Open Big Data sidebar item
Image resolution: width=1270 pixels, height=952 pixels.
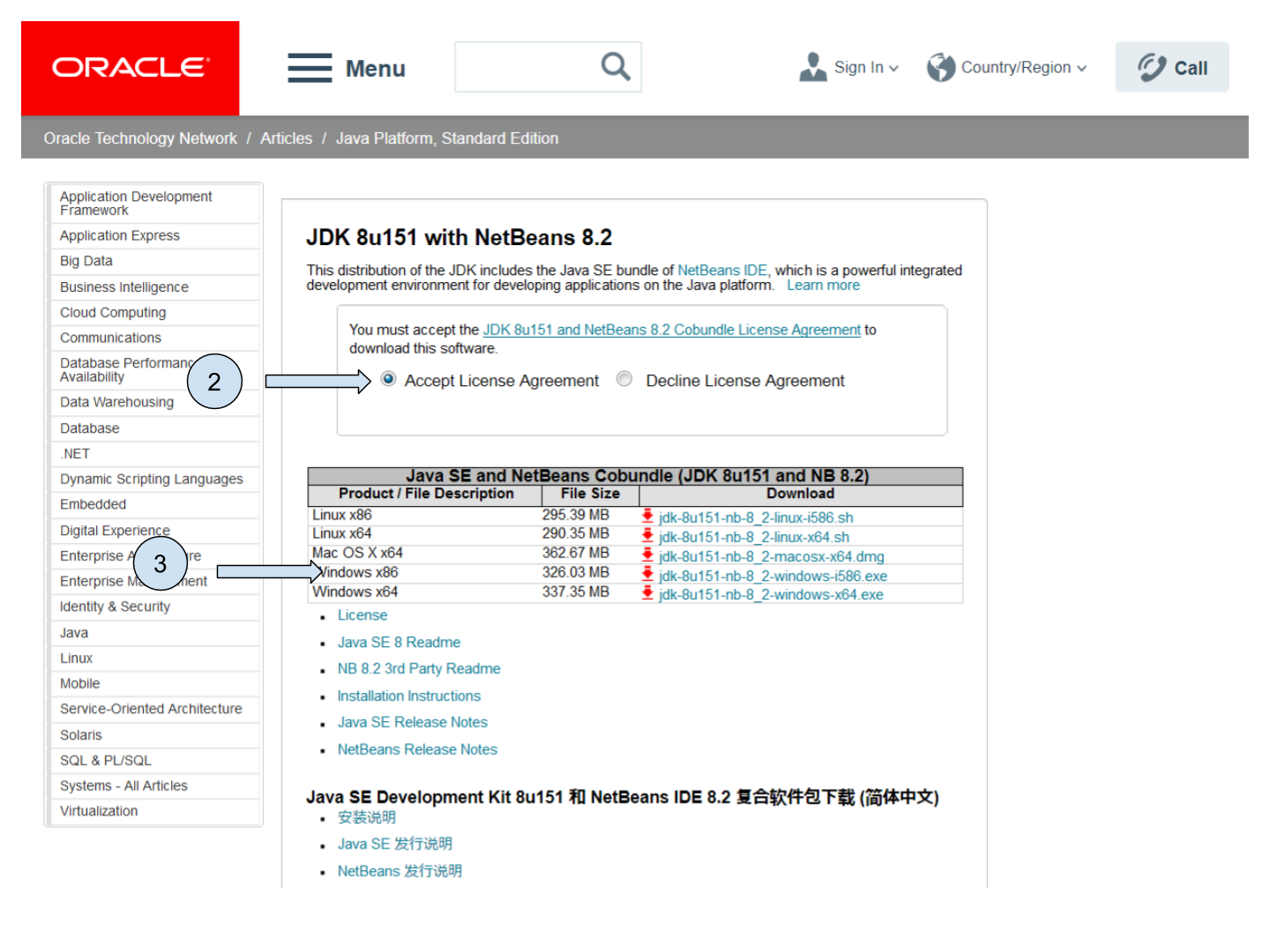click(155, 261)
